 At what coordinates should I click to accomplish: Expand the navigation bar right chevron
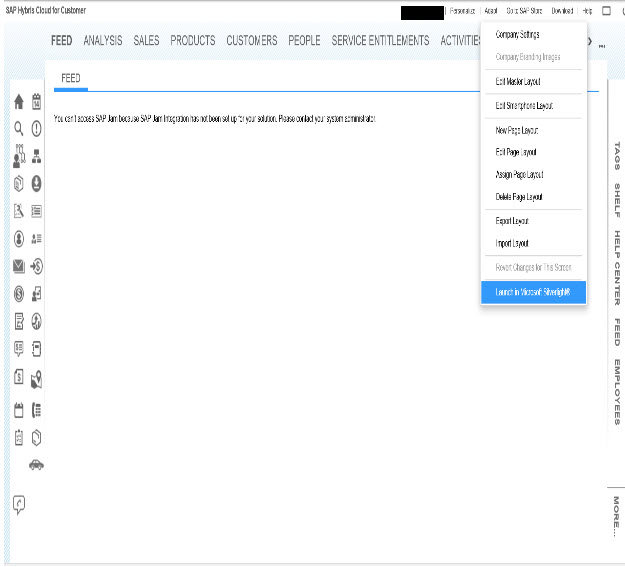coord(590,41)
